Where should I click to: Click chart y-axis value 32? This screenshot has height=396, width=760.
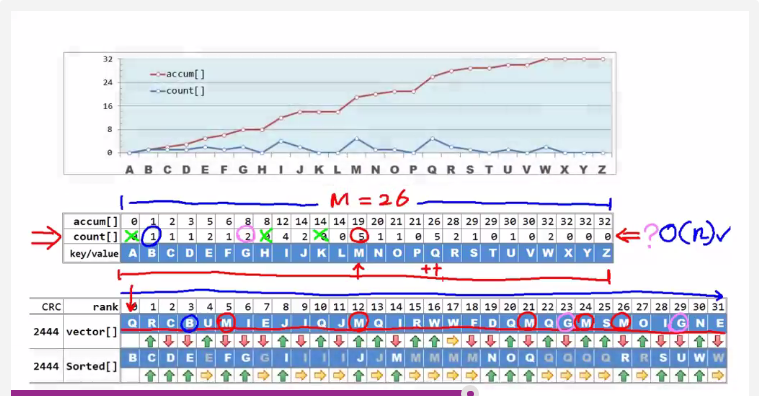coord(108,59)
